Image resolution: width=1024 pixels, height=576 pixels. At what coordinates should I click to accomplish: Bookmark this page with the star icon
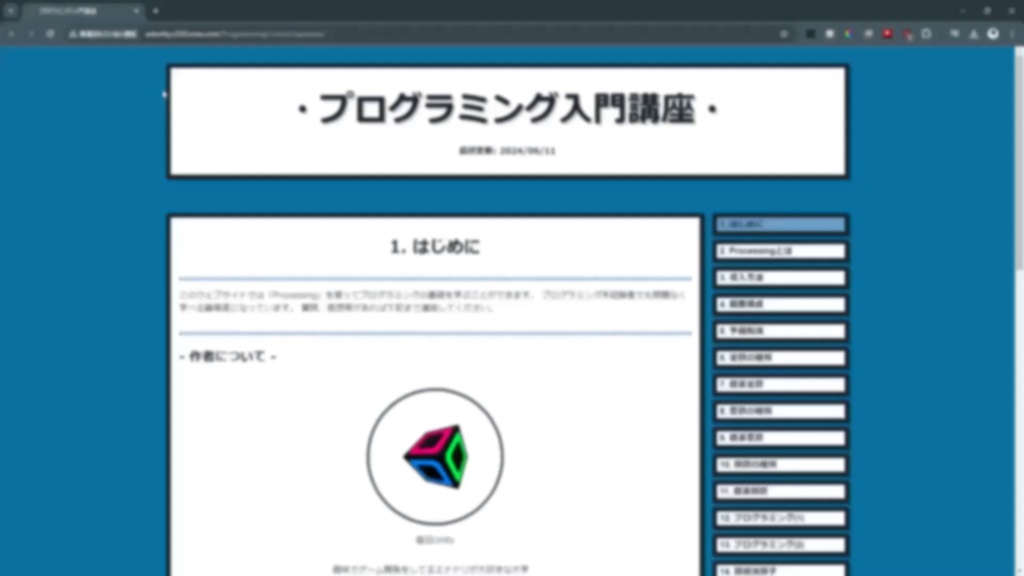pyautogui.click(x=784, y=34)
